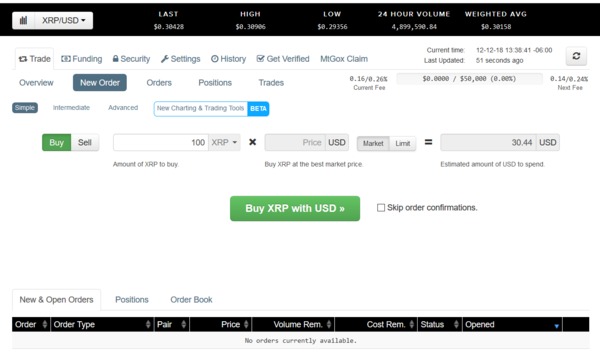Open the Security tab with lock icon
The image size is (600, 361).
(131, 59)
